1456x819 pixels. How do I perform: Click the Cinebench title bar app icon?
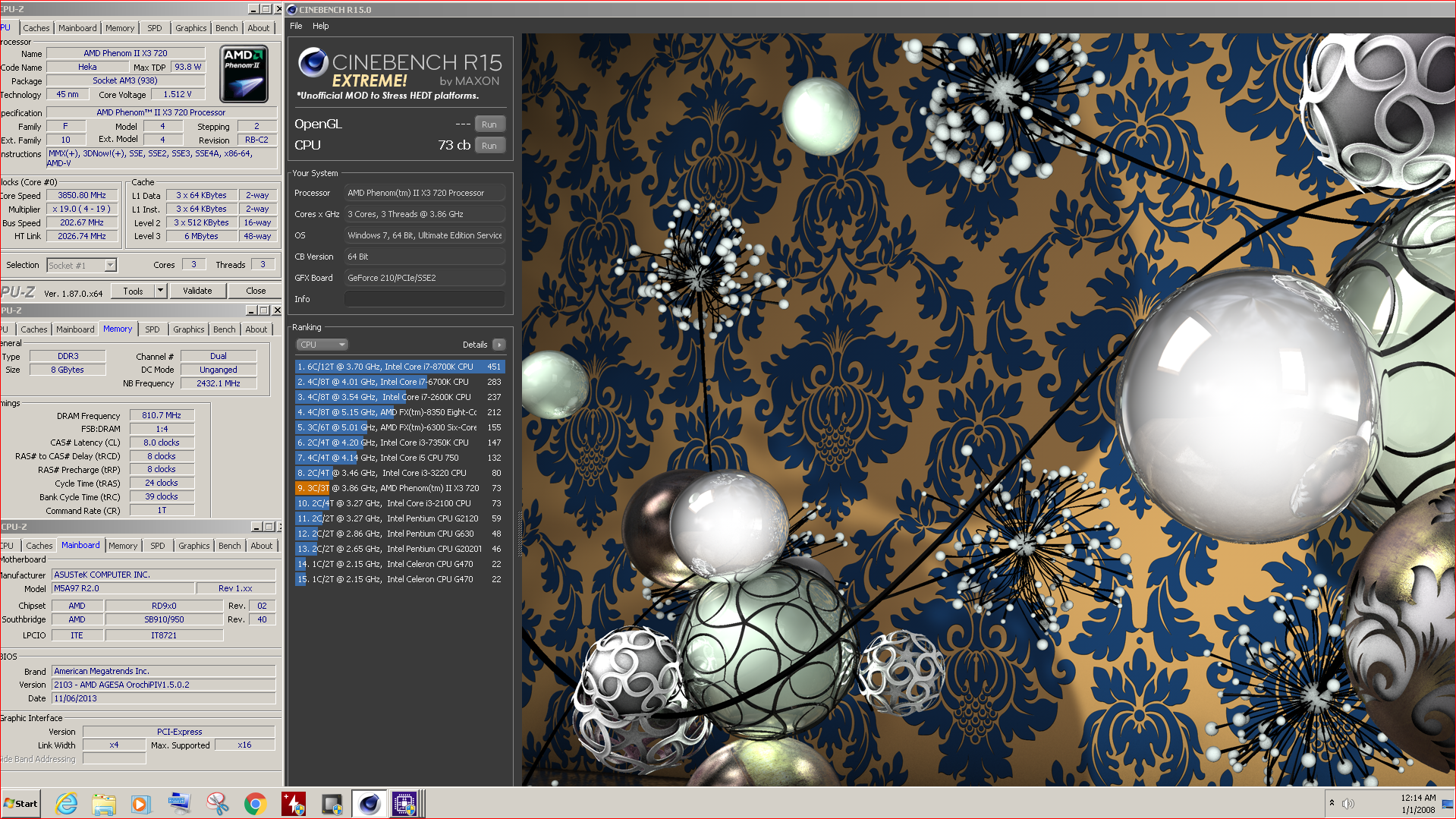(x=292, y=10)
